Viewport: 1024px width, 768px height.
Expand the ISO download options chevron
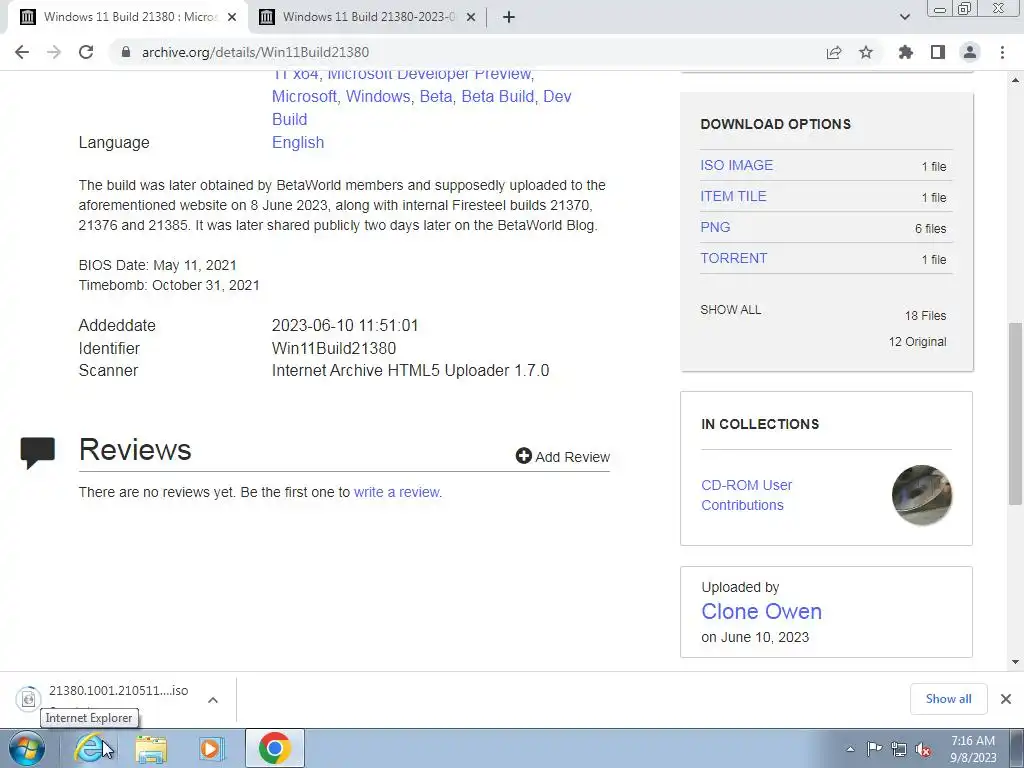tap(212, 700)
